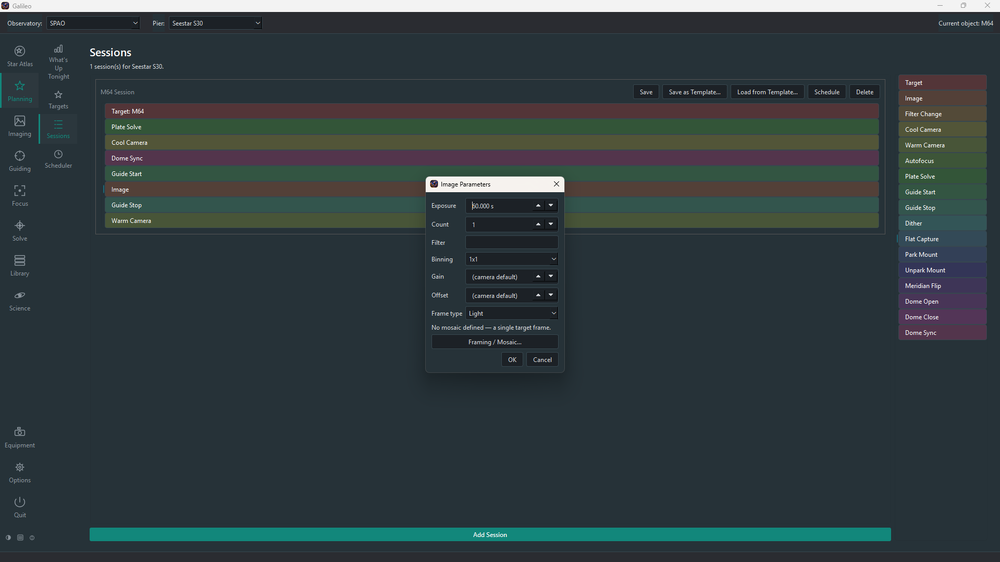Open the Library section
The image size is (1000, 562).
20,266
